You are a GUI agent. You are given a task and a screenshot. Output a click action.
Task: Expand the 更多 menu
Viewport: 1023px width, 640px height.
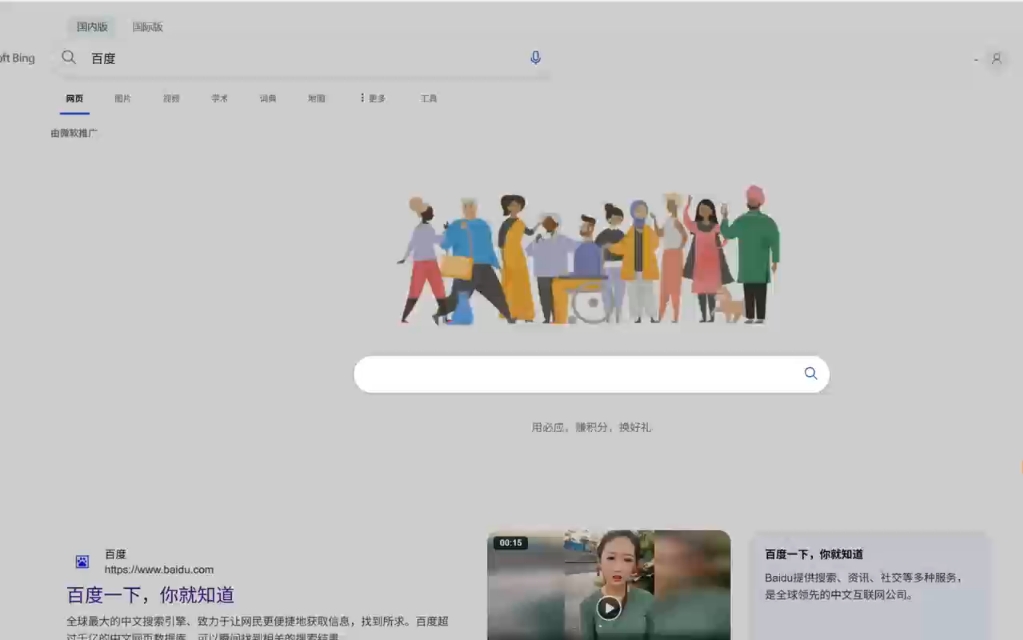373,99
